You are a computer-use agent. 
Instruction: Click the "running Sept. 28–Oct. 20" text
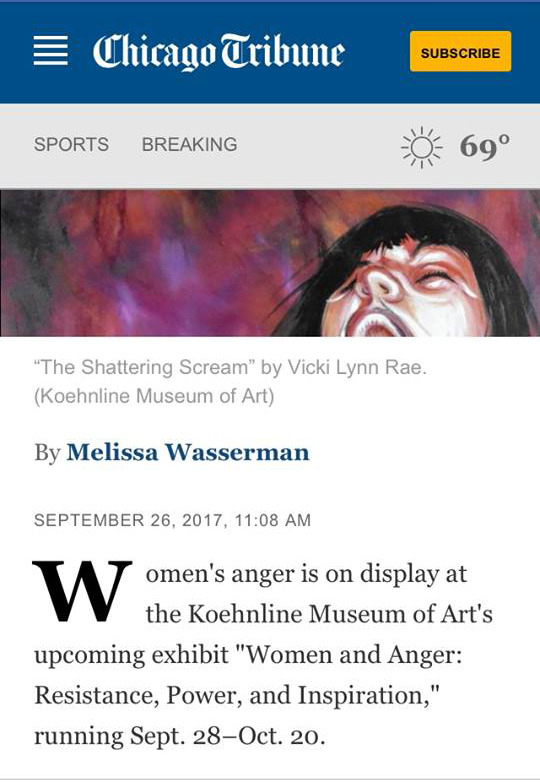pyautogui.click(x=179, y=736)
